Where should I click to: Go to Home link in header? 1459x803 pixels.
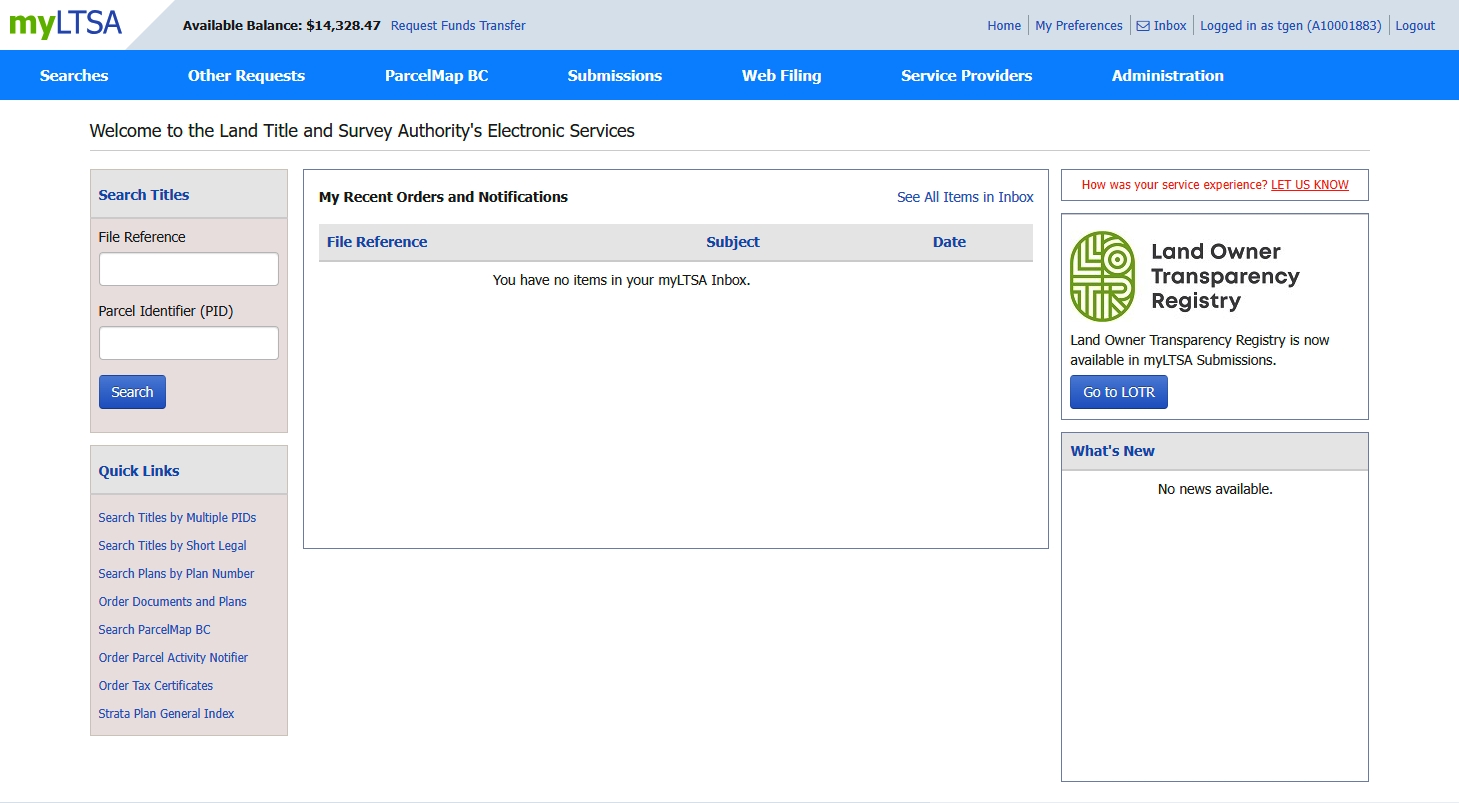(x=1004, y=26)
